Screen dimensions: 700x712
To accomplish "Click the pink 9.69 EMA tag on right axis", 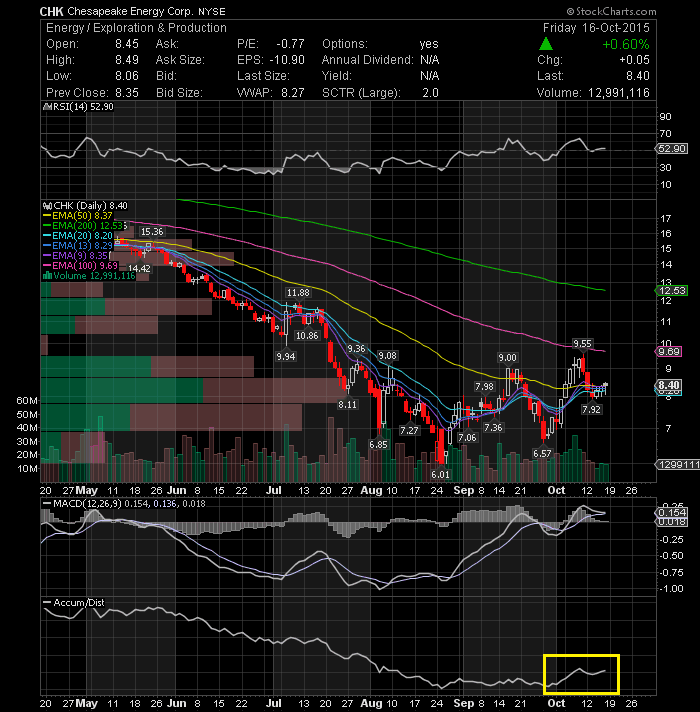I will click(669, 352).
